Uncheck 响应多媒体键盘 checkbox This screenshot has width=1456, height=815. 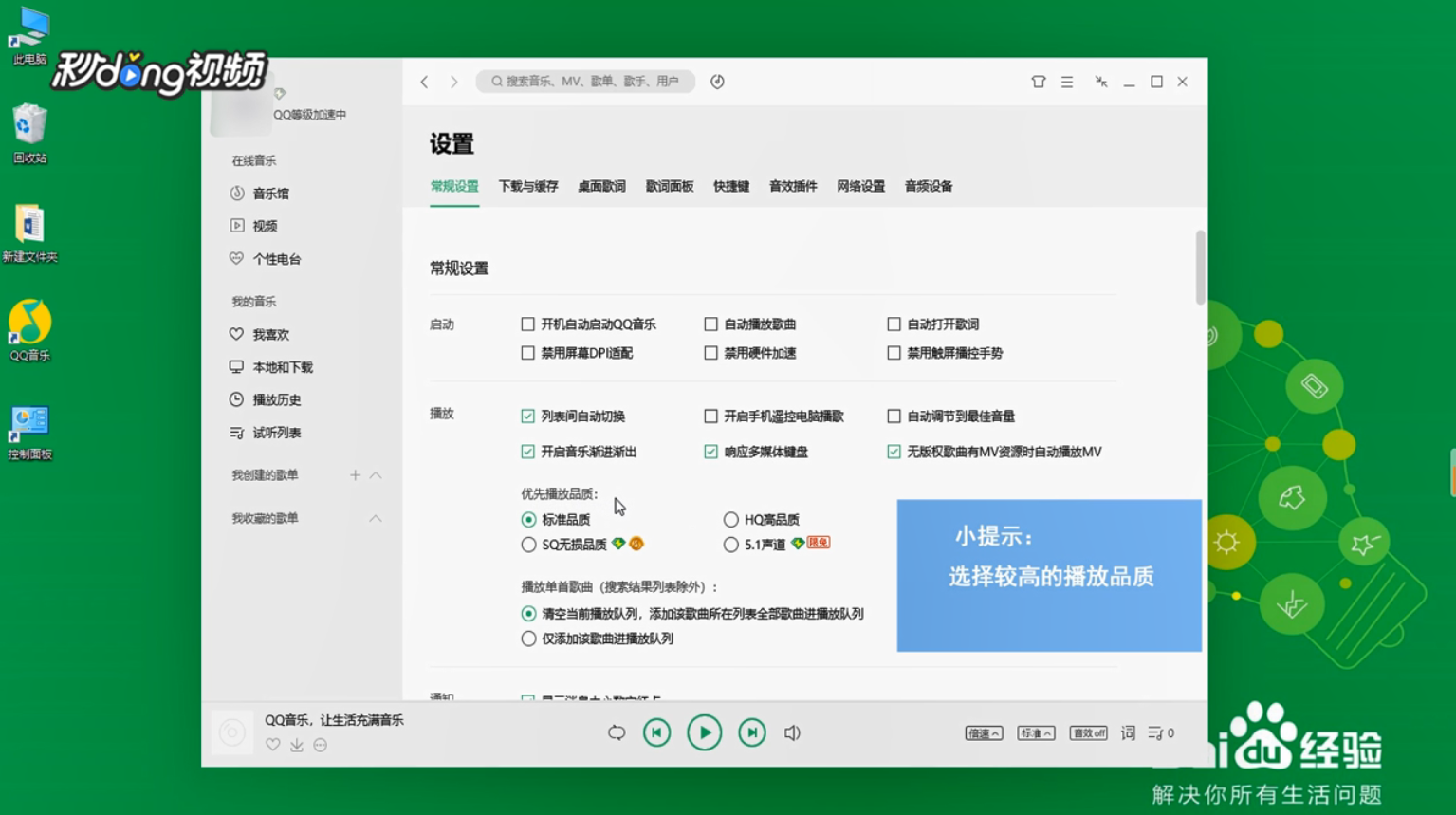(x=710, y=452)
